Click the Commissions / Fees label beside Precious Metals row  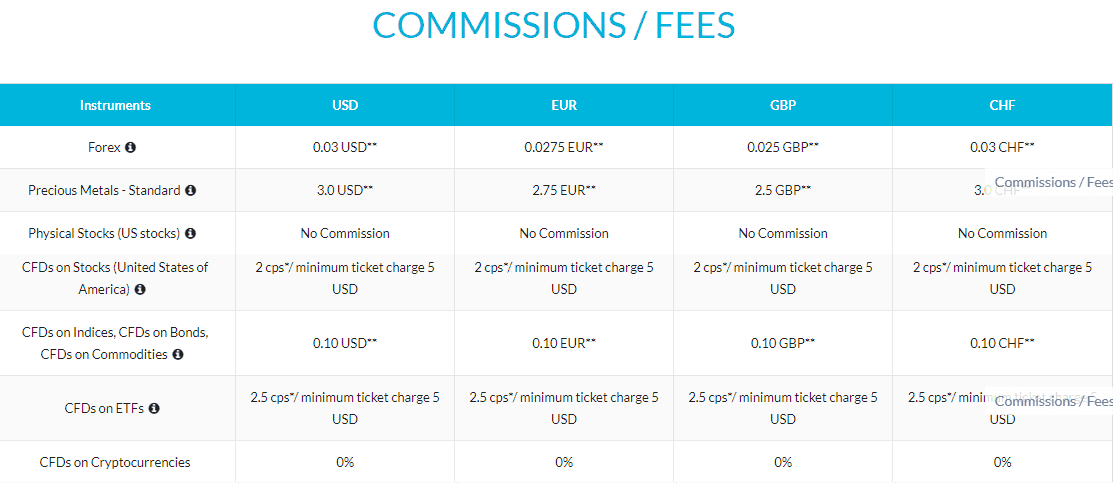tap(1053, 183)
